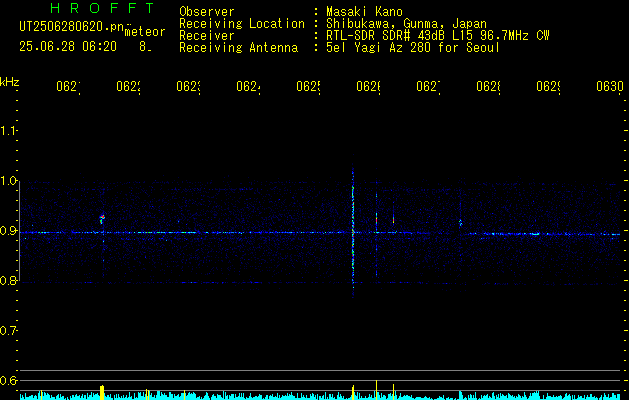
Task: Click the 0.7 kHz frequency axis label
Action: click(x=8, y=331)
